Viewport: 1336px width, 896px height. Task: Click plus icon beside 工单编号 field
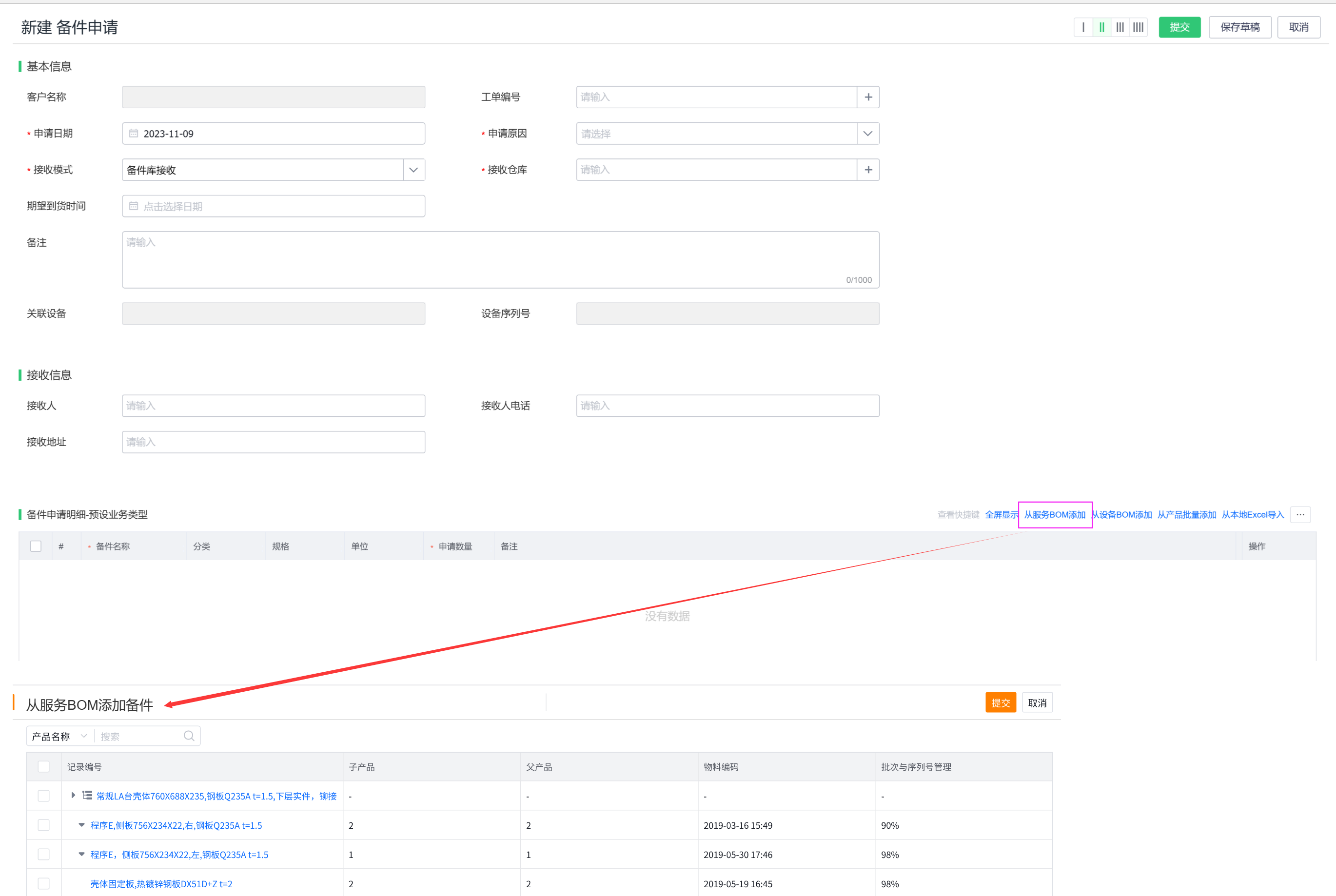pyautogui.click(x=868, y=97)
